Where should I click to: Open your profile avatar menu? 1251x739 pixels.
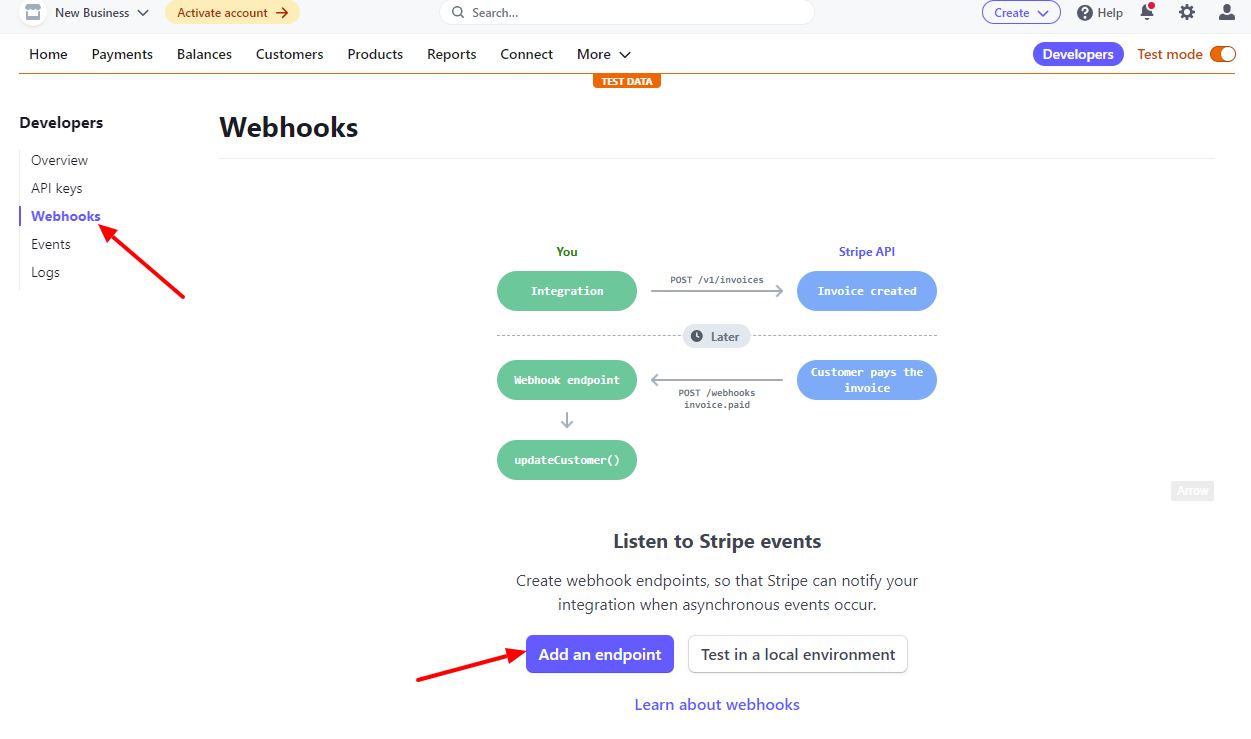coord(1225,12)
